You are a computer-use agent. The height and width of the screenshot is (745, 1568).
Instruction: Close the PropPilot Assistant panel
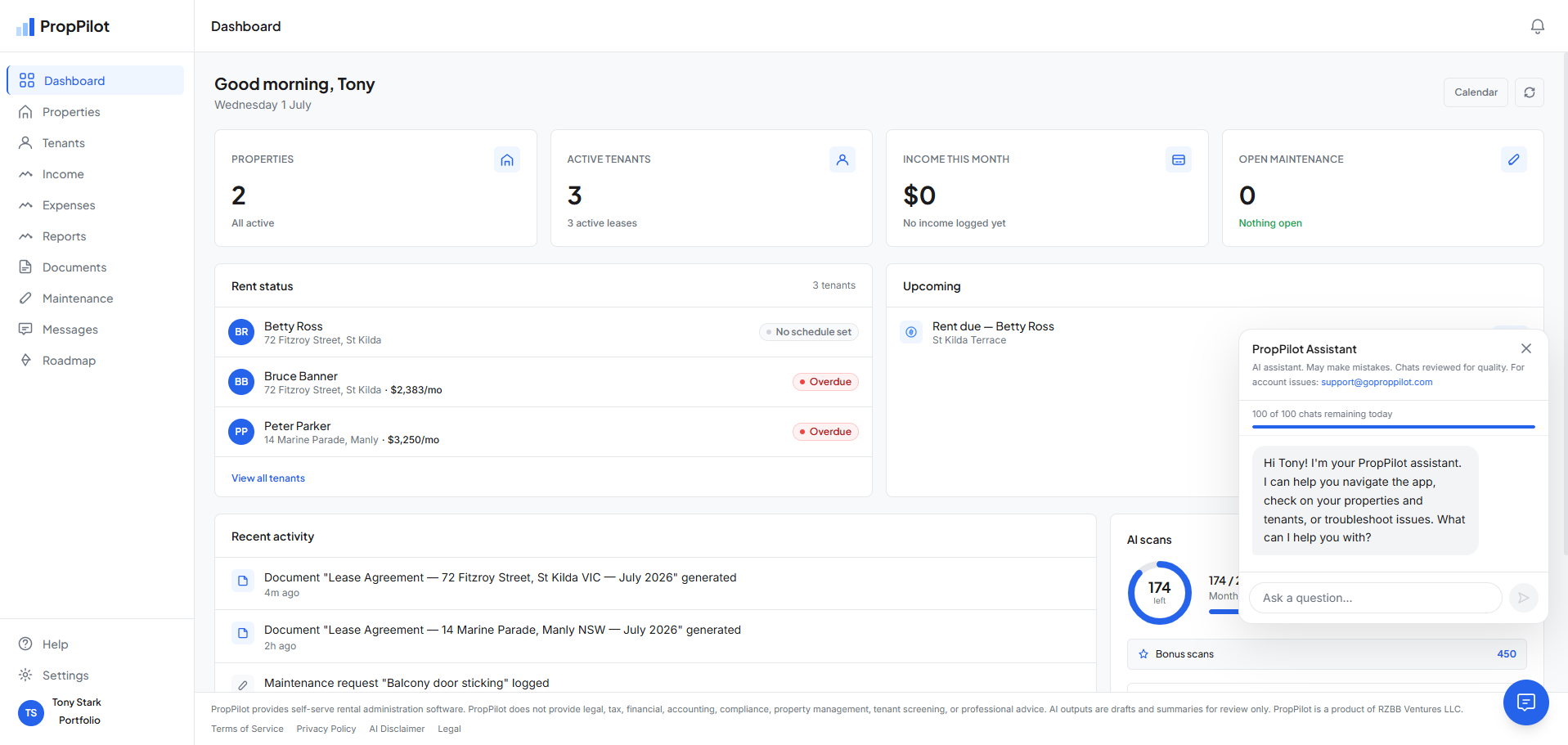point(1526,348)
